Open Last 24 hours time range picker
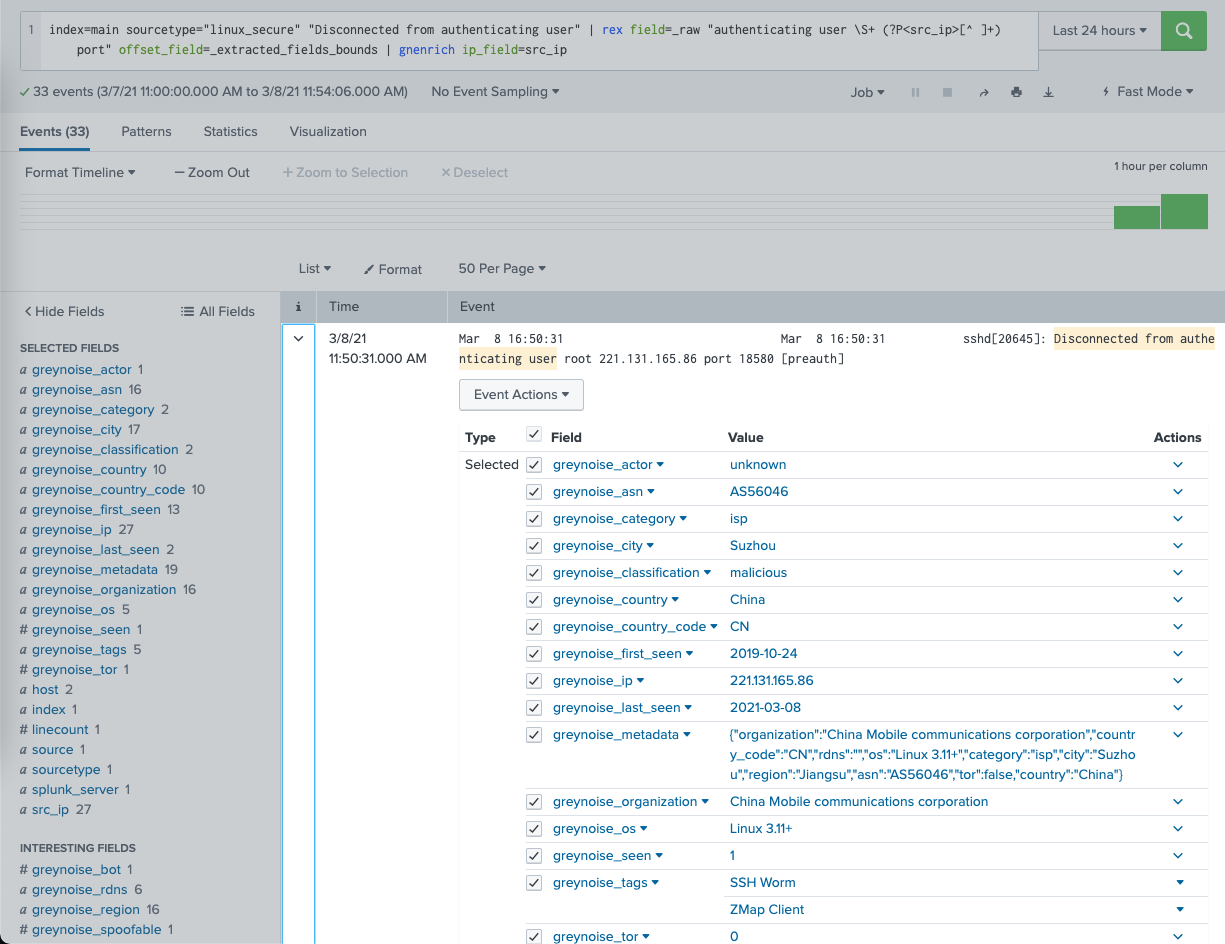1225x944 pixels. tap(1100, 31)
